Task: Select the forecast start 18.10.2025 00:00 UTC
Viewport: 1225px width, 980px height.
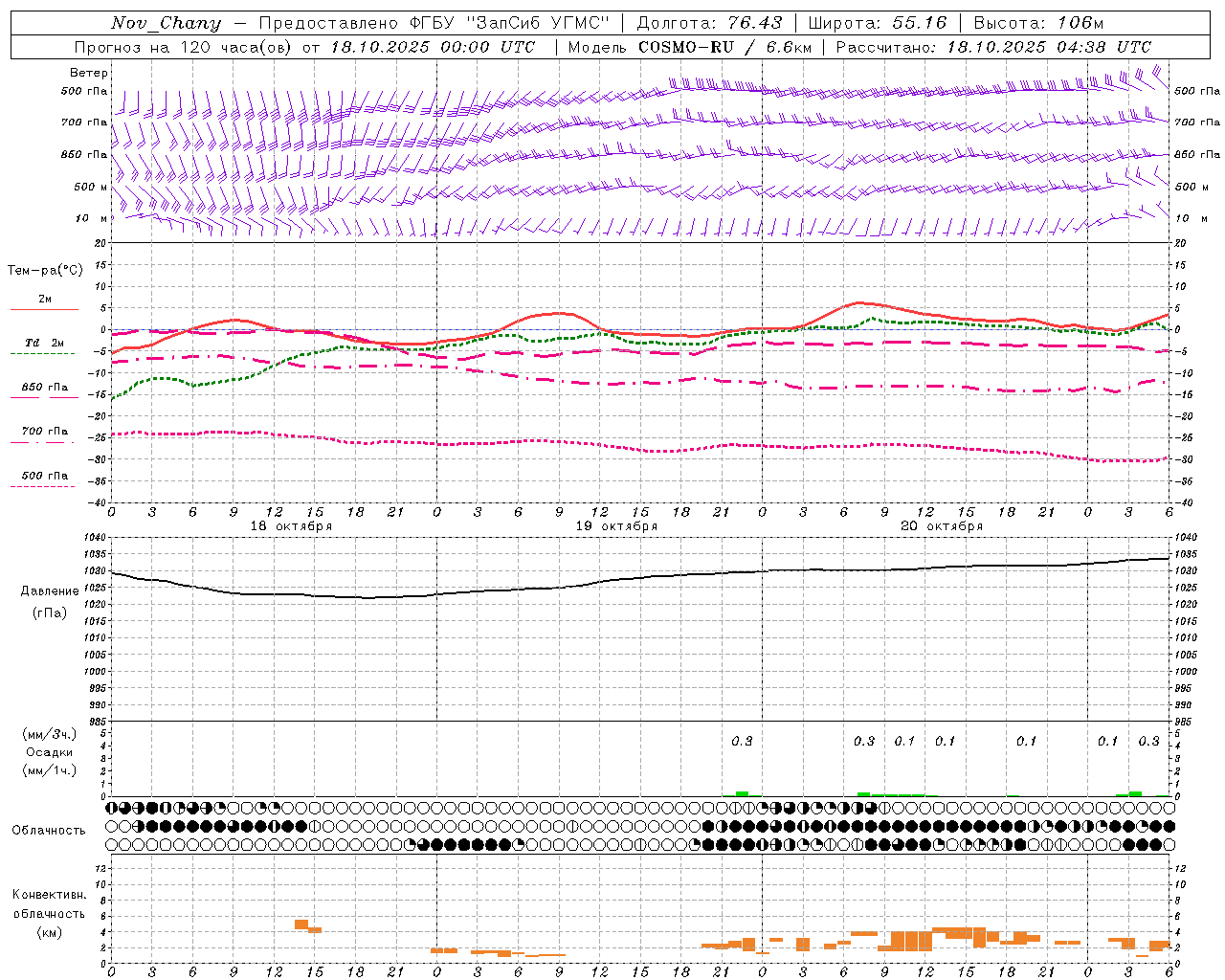Action: pyautogui.click(x=433, y=47)
